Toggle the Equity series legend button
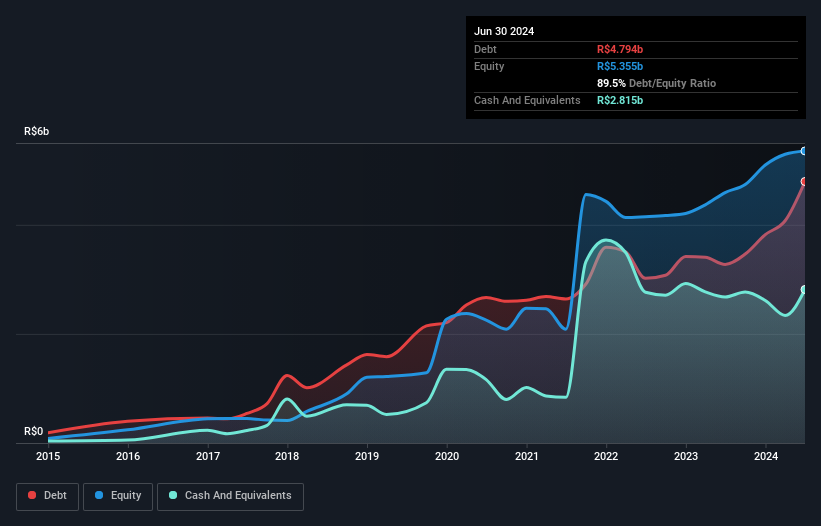This screenshot has height=526, width=821. (x=118, y=496)
